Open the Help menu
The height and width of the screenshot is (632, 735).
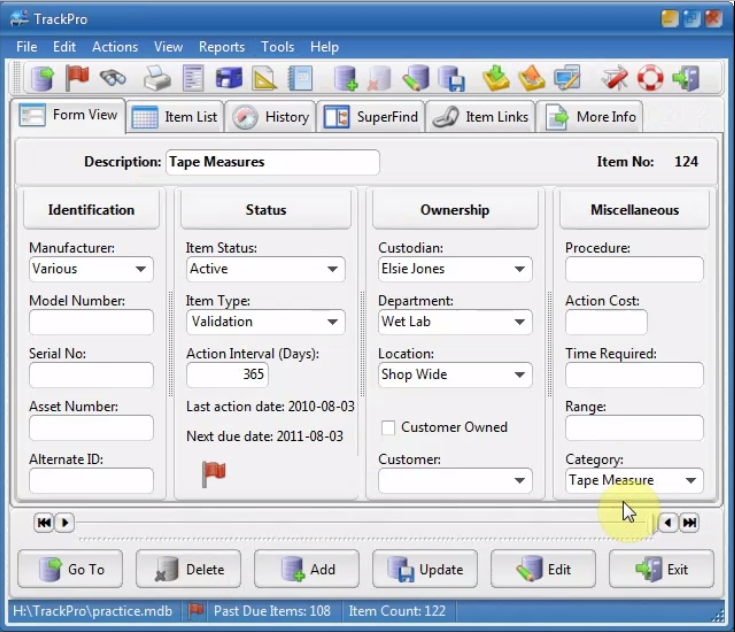pyautogui.click(x=324, y=47)
